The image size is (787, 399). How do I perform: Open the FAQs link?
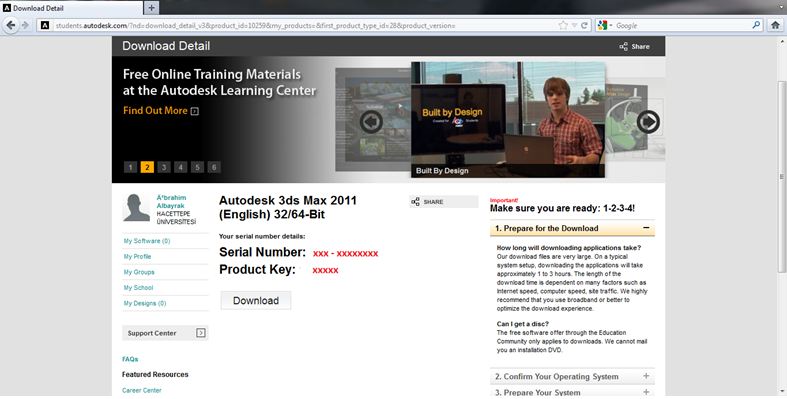[x=130, y=359]
